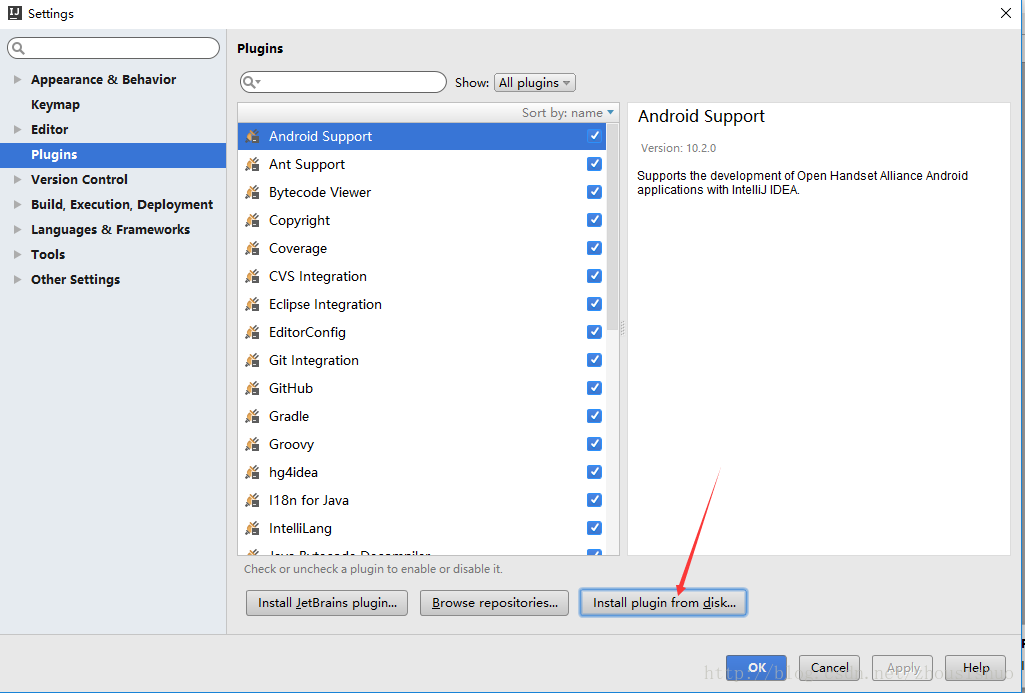Screen dimensions: 1025x693
Task: Select Plugins in settings tree
Action: coord(54,154)
